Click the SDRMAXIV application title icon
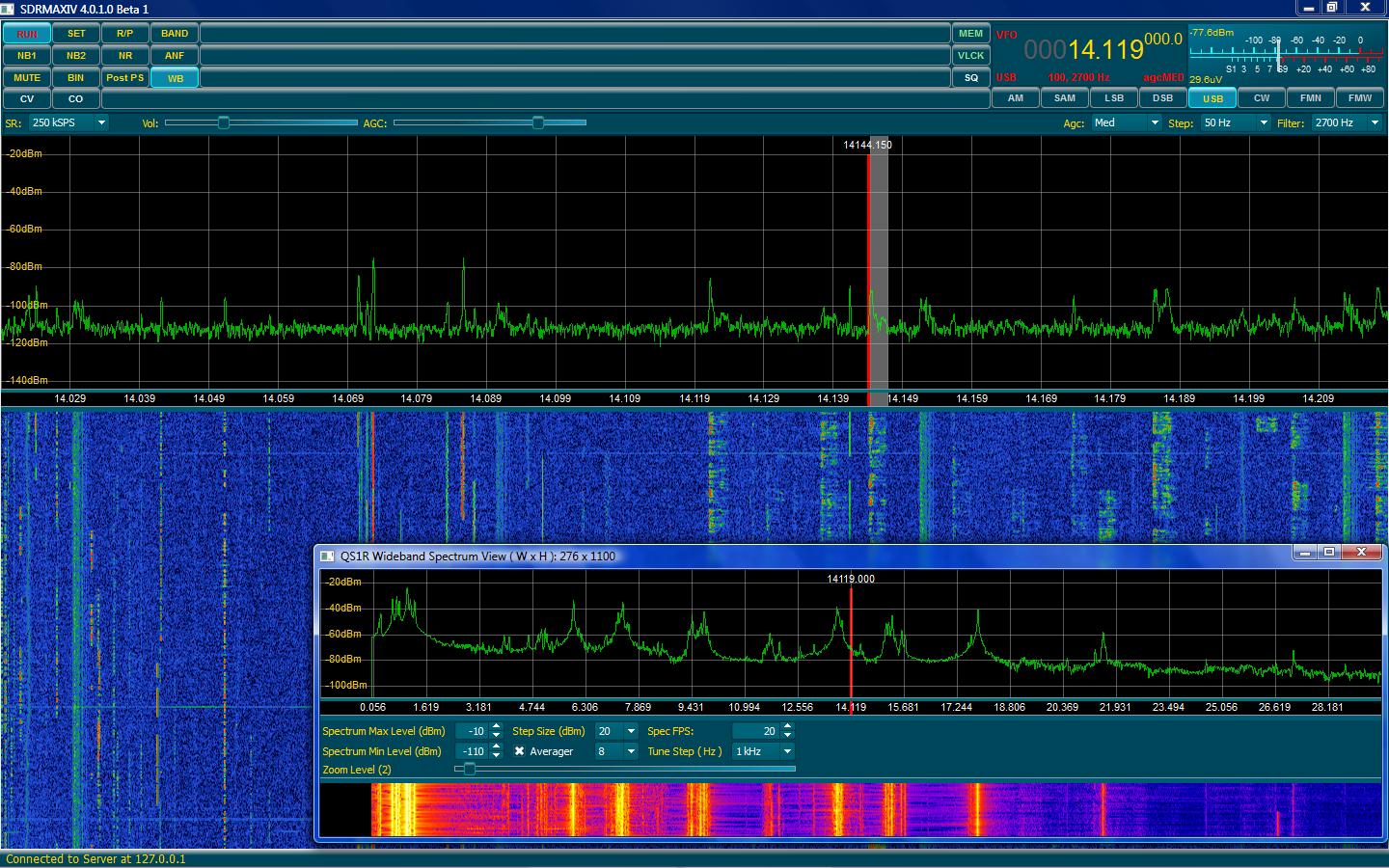The width and height of the screenshot is (1389, 868). pos(9,9)
